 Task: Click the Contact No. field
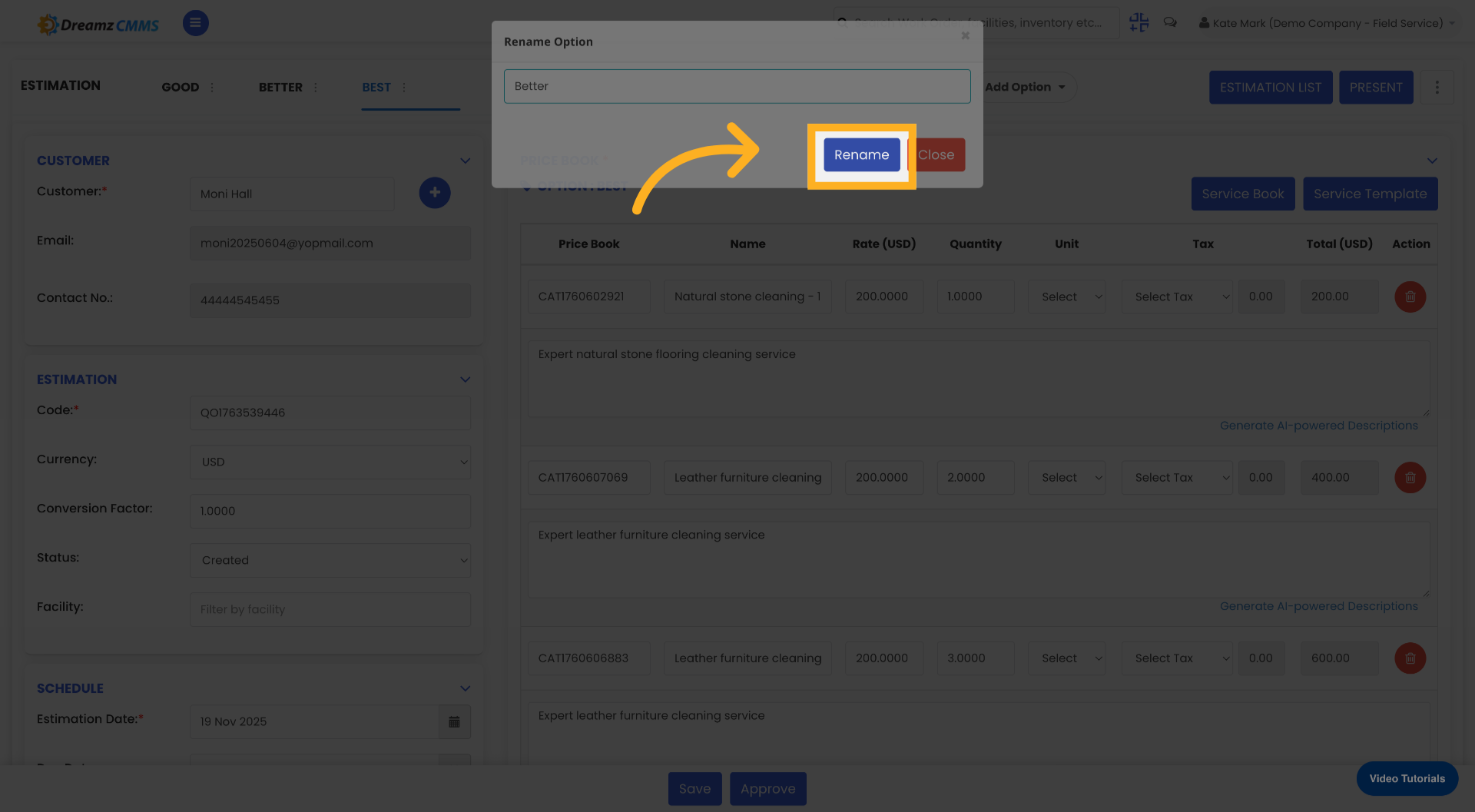pos(330,300)
